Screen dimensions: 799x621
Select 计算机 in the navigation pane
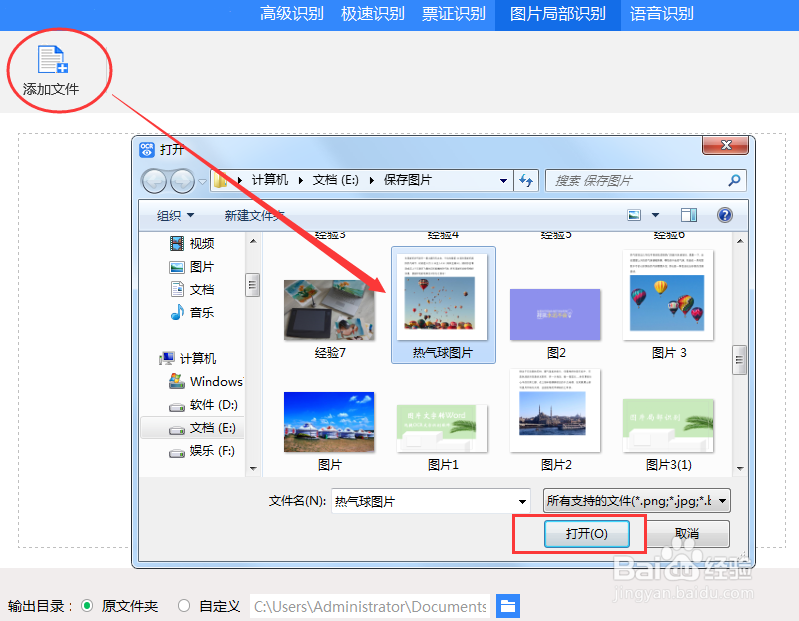[188, 359]
